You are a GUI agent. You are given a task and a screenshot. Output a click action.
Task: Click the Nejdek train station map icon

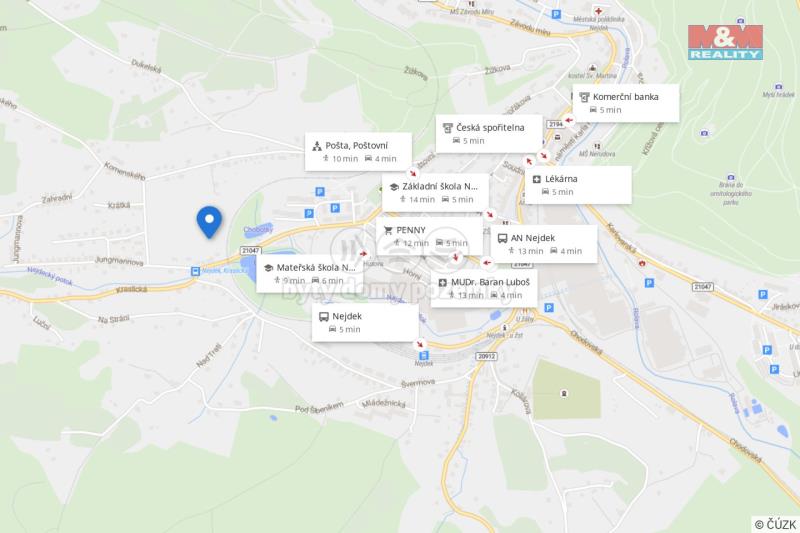(x=423, y=356)
